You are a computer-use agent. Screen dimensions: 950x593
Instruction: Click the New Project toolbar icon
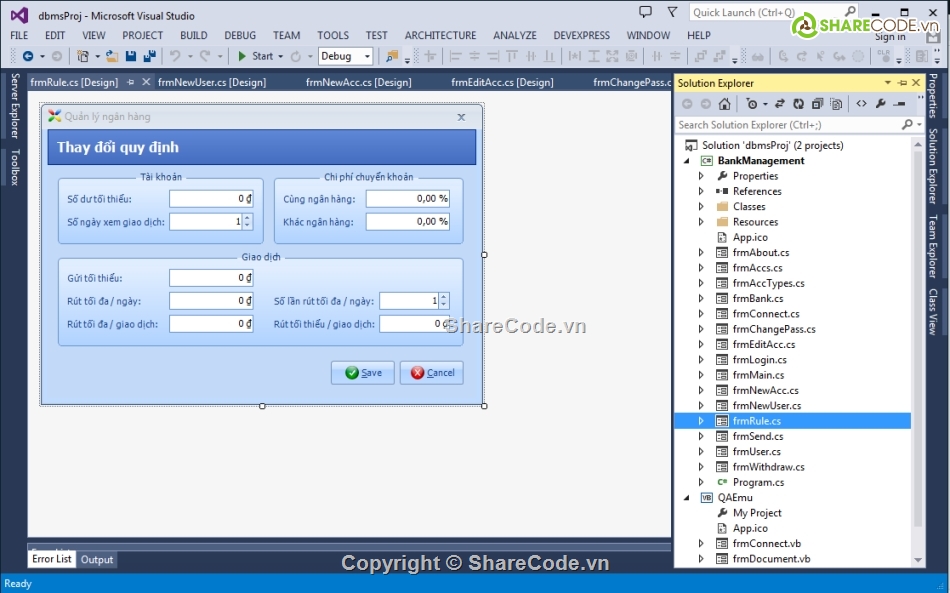pyautogui.click(x=83, y=56)
